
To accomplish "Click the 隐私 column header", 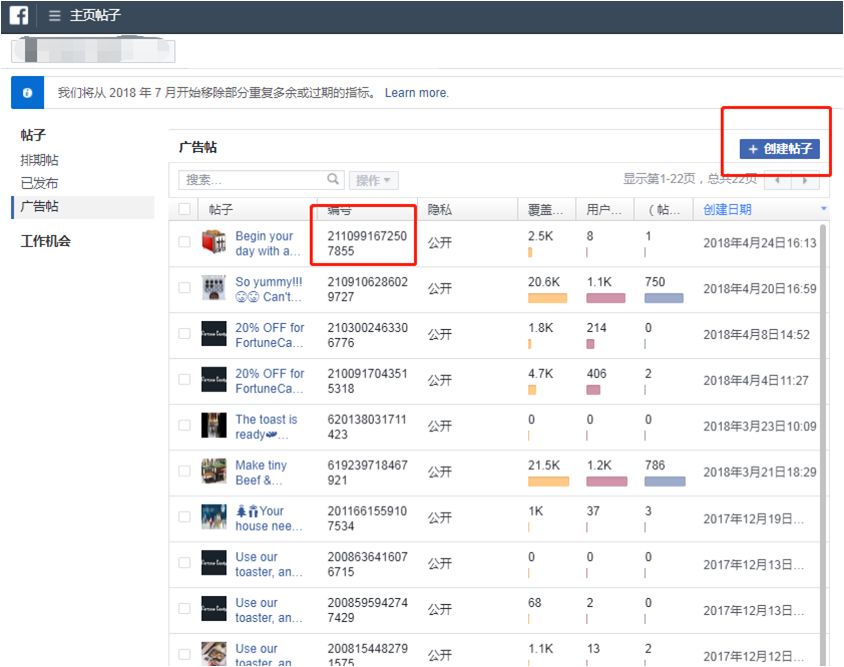I will (x=439, y=209).
